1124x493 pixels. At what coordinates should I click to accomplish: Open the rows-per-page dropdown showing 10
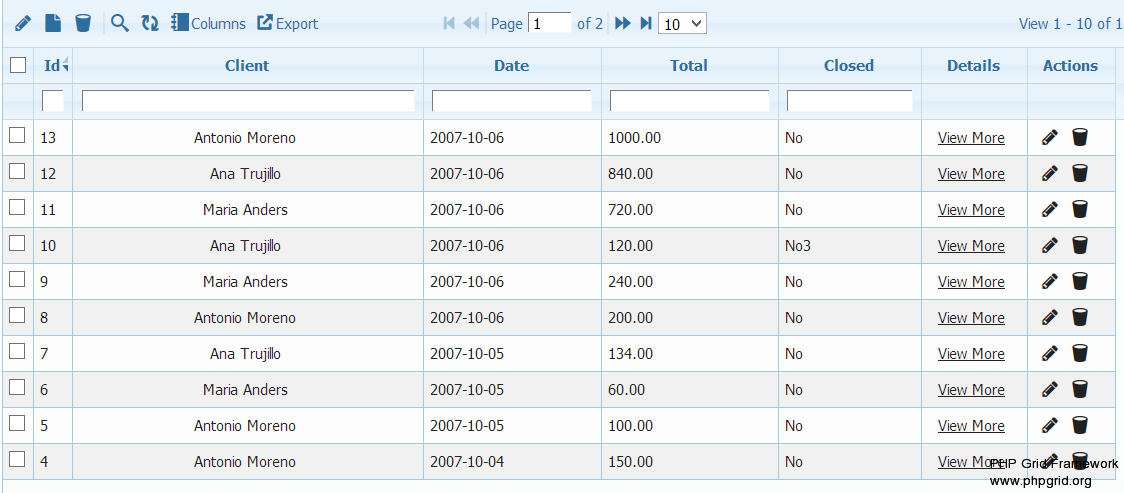(682, 23)
